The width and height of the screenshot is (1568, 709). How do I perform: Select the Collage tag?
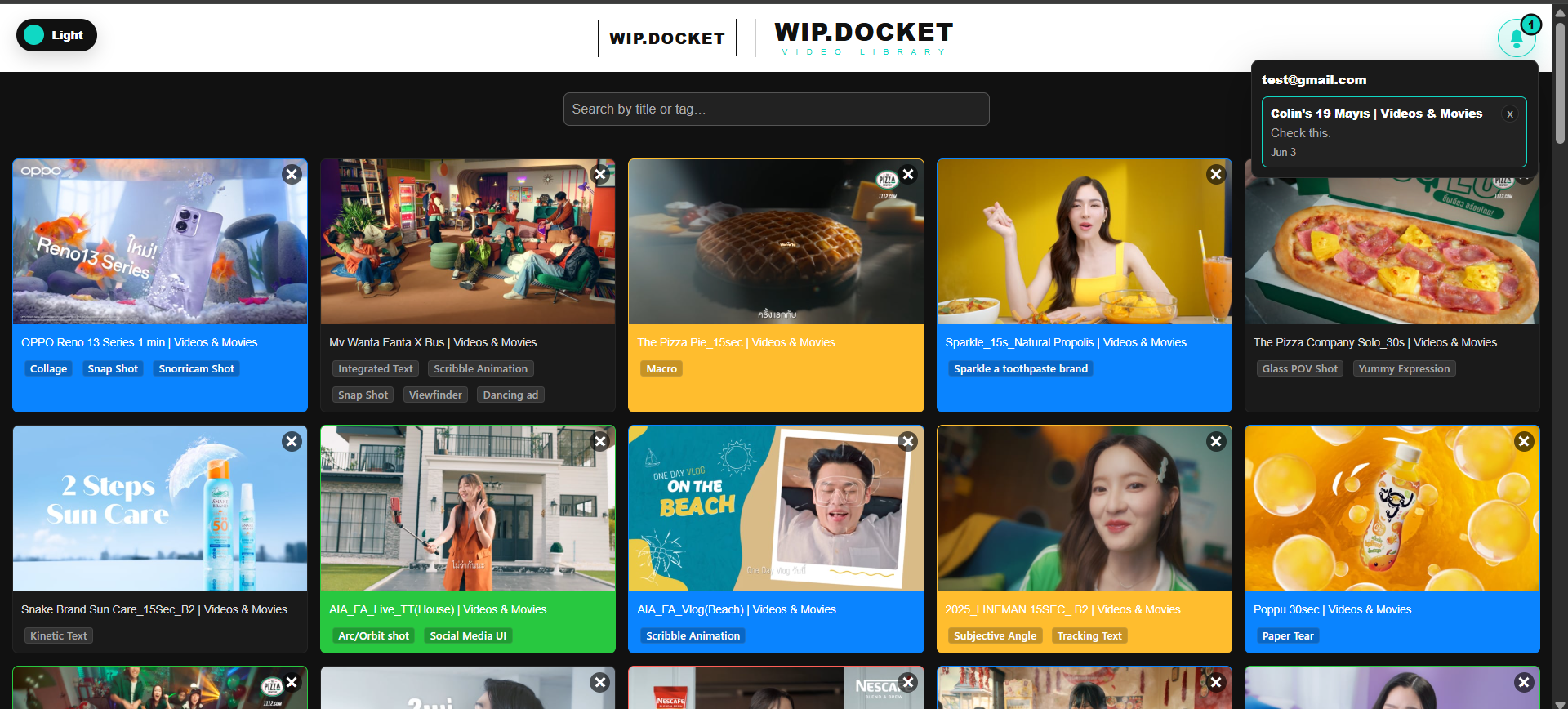[48, 369]
